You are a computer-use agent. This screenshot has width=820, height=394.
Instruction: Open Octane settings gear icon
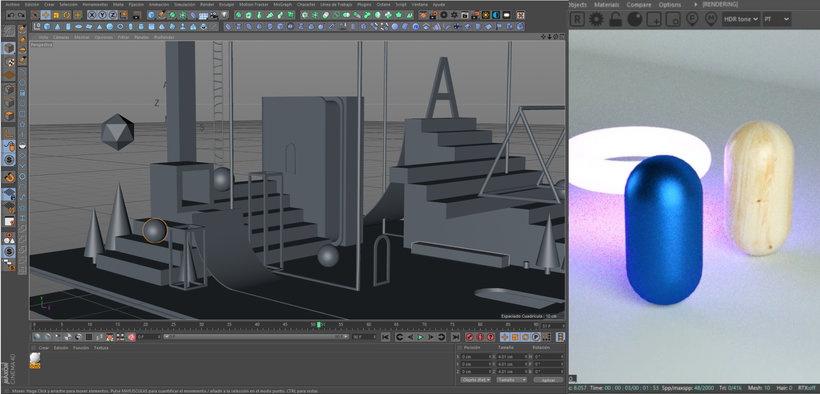coord(596,19)
